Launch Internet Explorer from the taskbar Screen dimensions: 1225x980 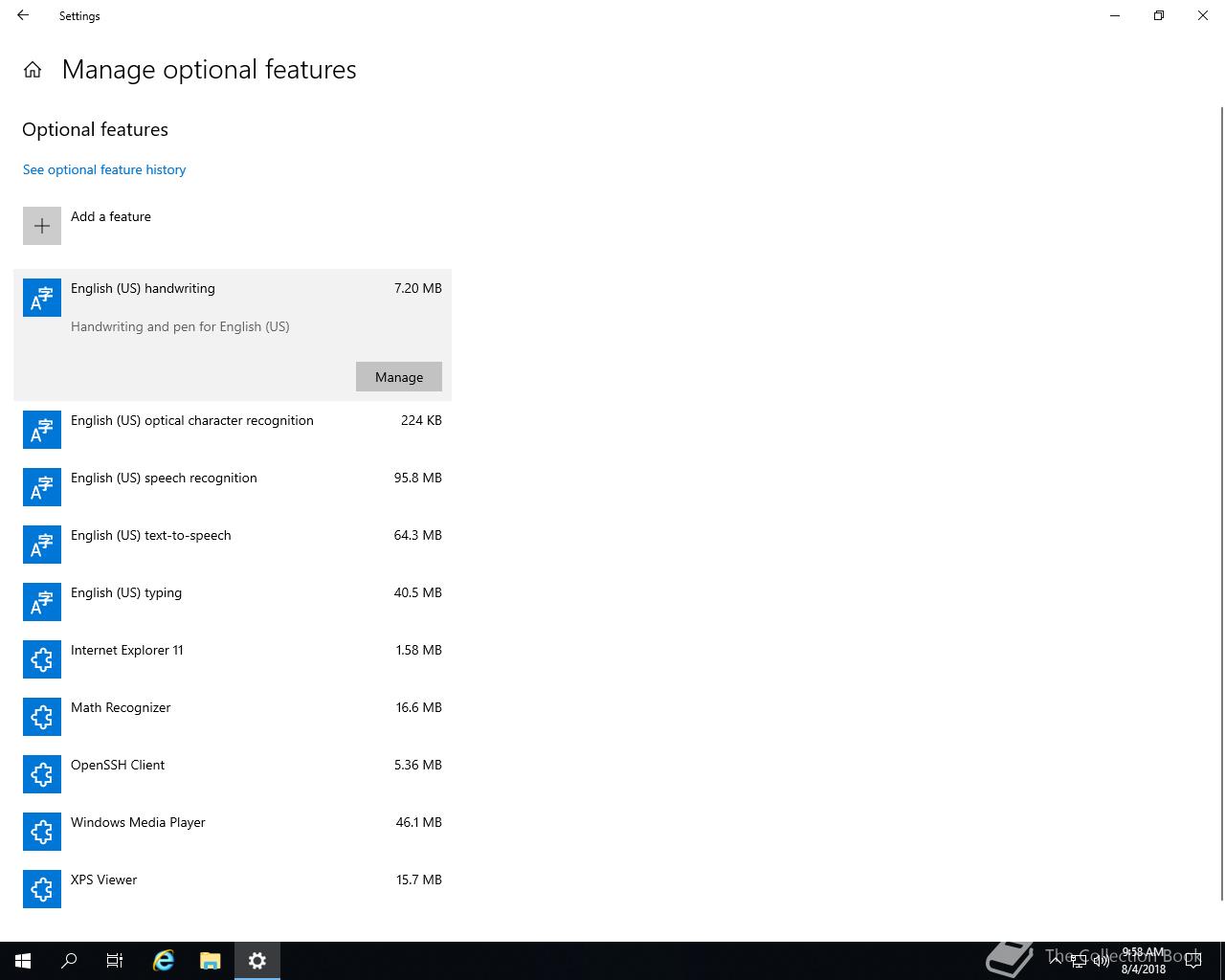pyautogui.click(x=164, y=961)
